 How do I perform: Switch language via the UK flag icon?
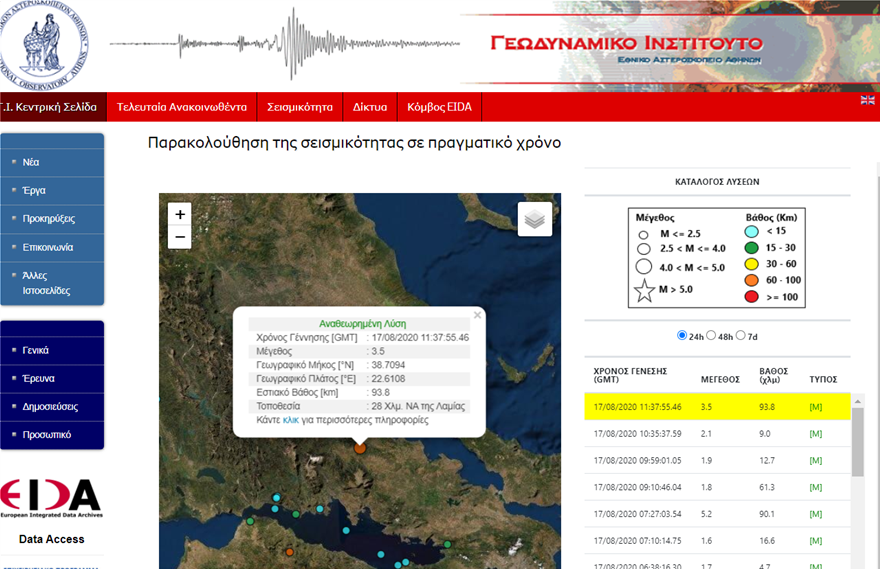click(867, 100)
